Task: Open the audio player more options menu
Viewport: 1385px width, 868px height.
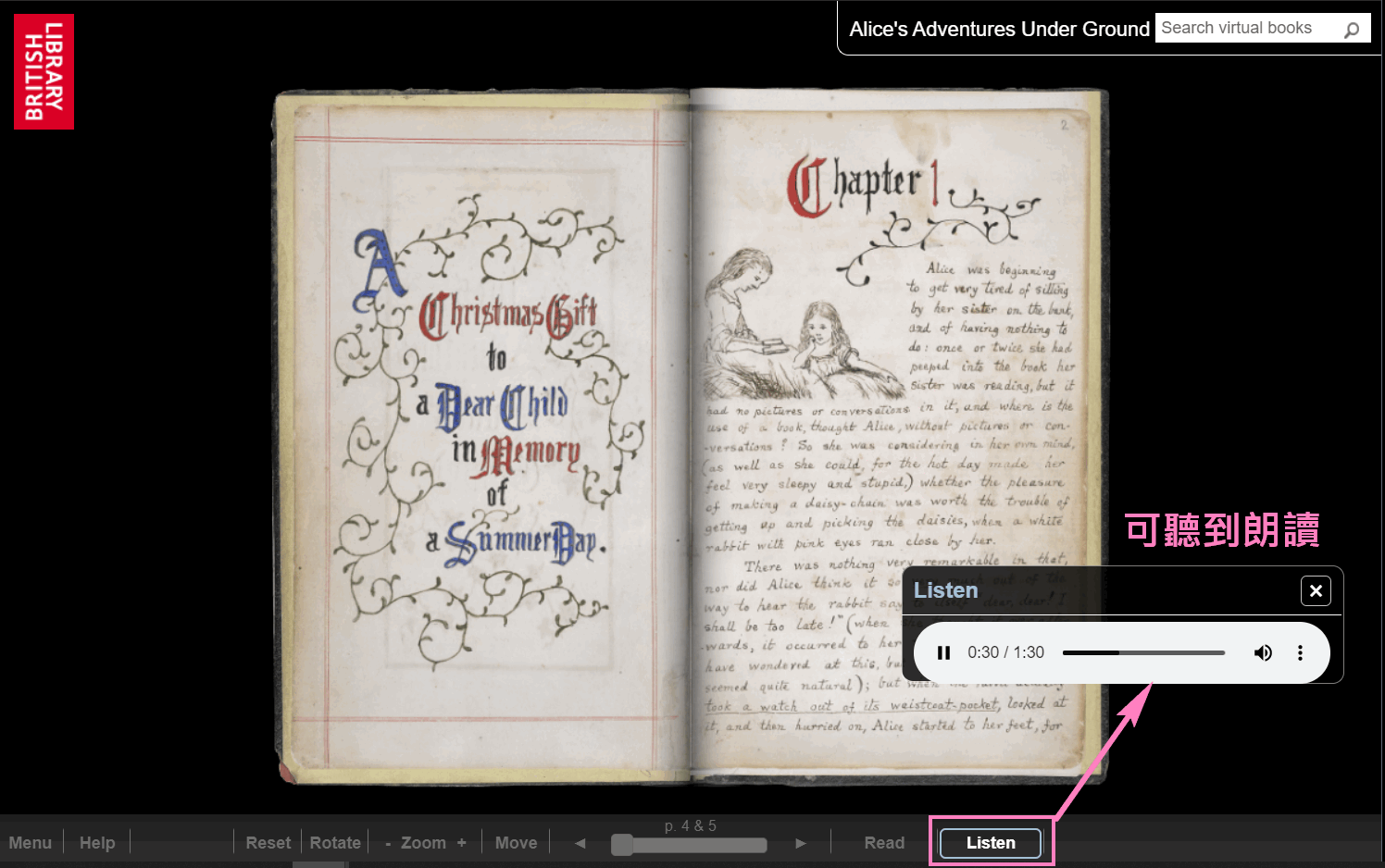Action: coord(1300,652)
